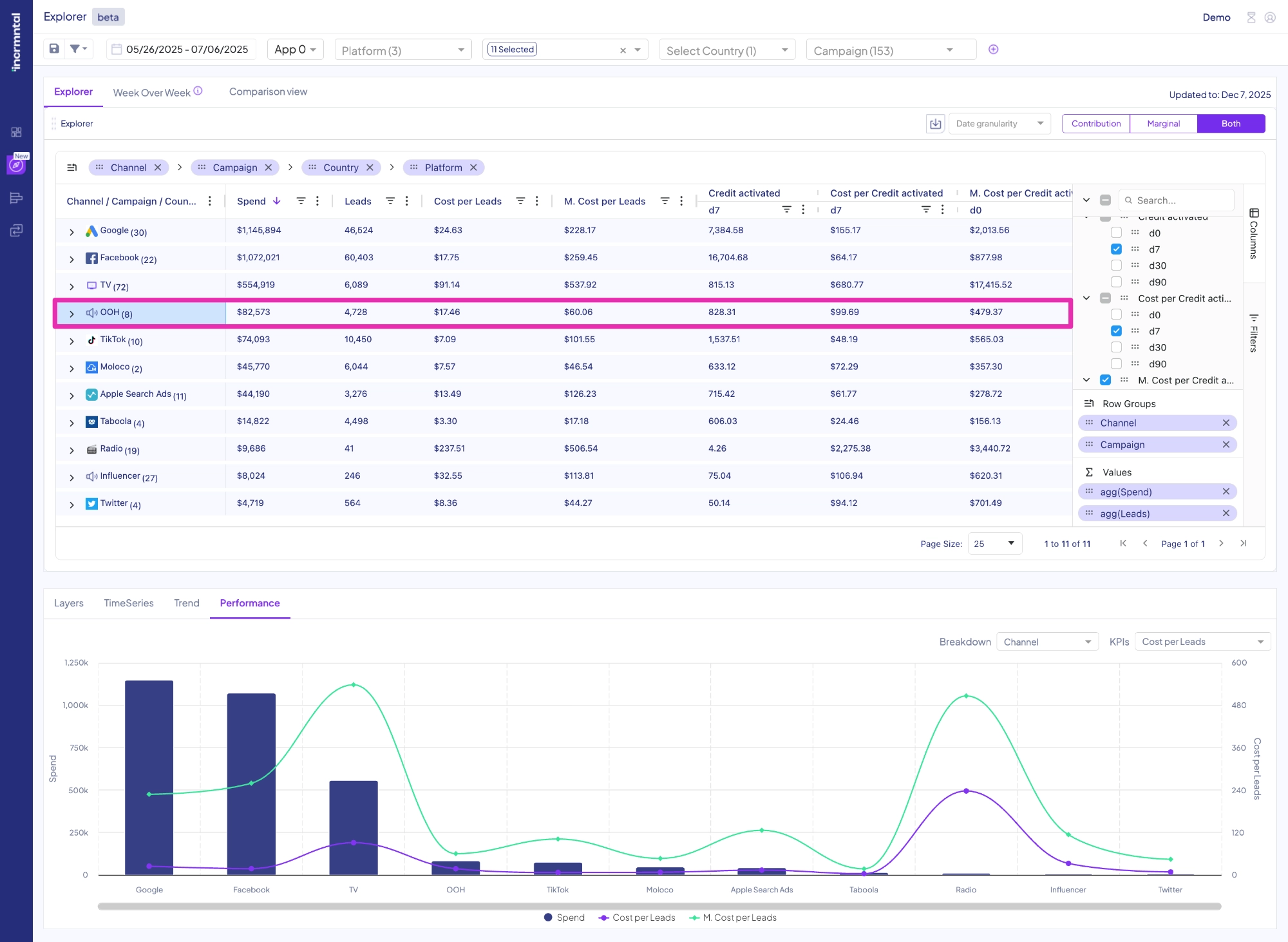Uncheck M. Cost per Credit activated checkbox
The height and width of the screenshot is (942, 1288).
(x=1105, y=380)
